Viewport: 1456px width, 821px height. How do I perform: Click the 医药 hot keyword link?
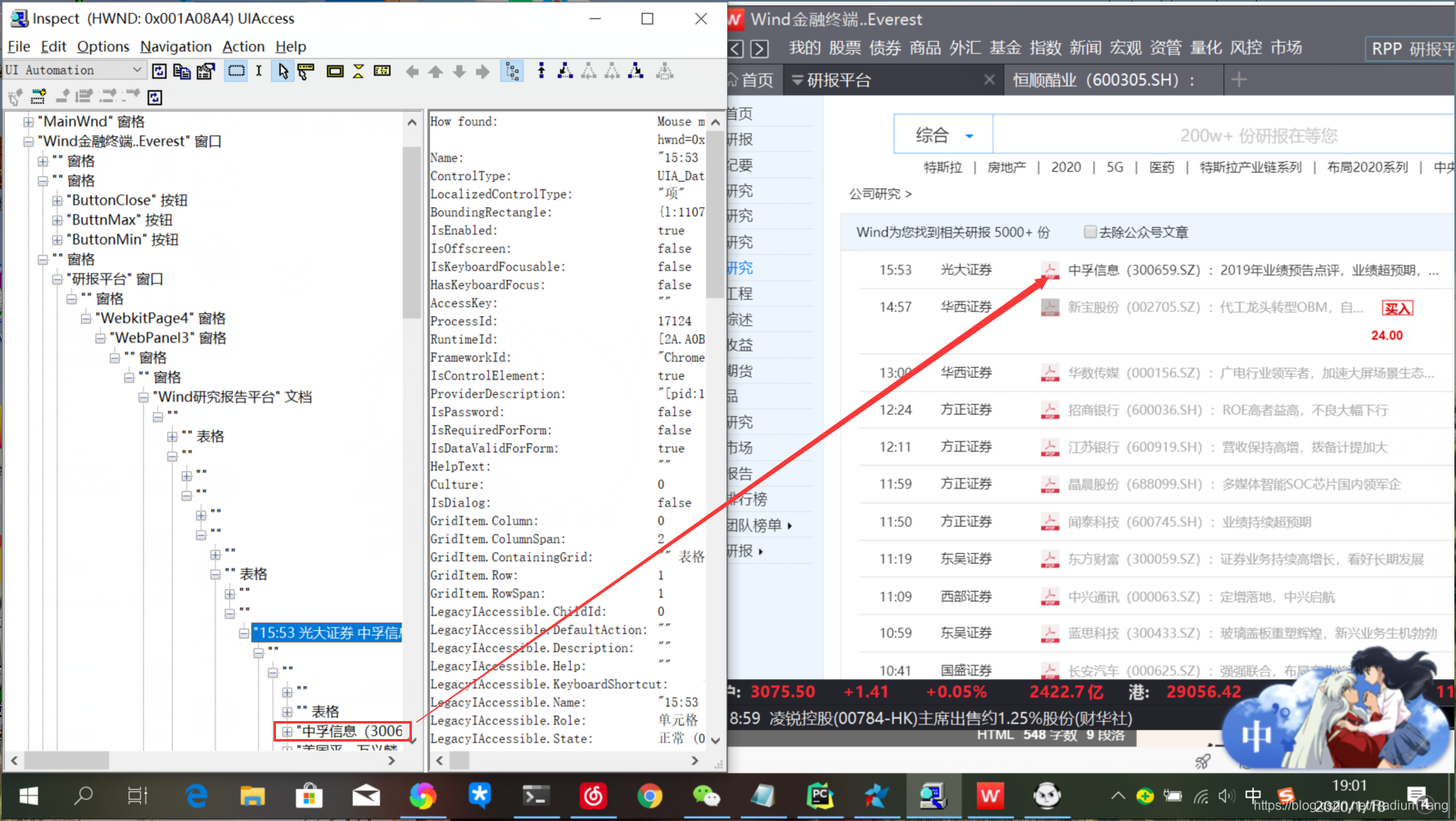(1162, 167)
